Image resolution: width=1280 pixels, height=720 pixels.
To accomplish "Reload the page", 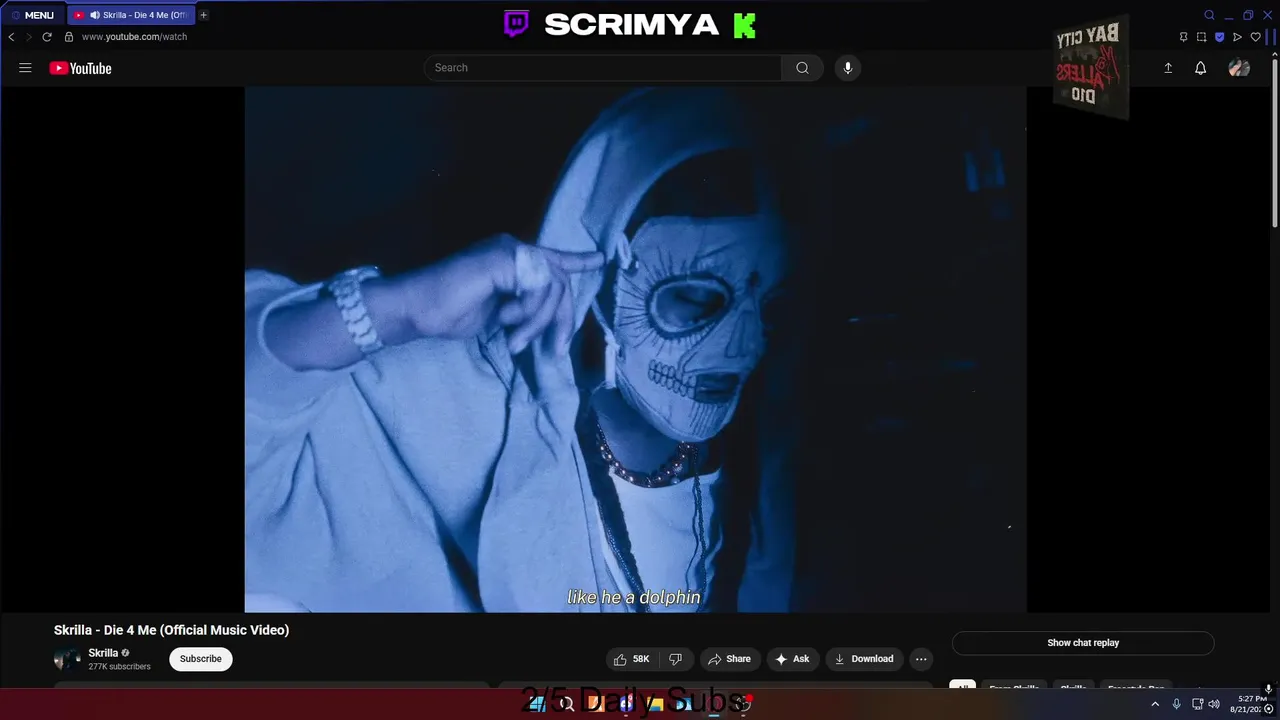I will point(46,37).
